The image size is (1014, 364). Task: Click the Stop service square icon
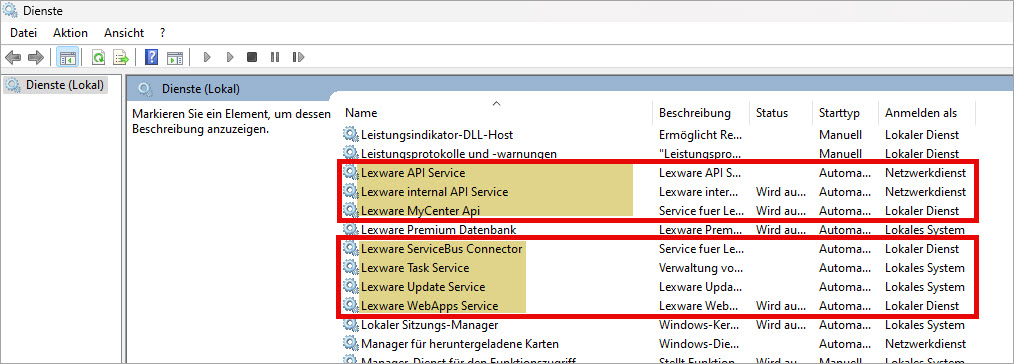pos(252,58)
